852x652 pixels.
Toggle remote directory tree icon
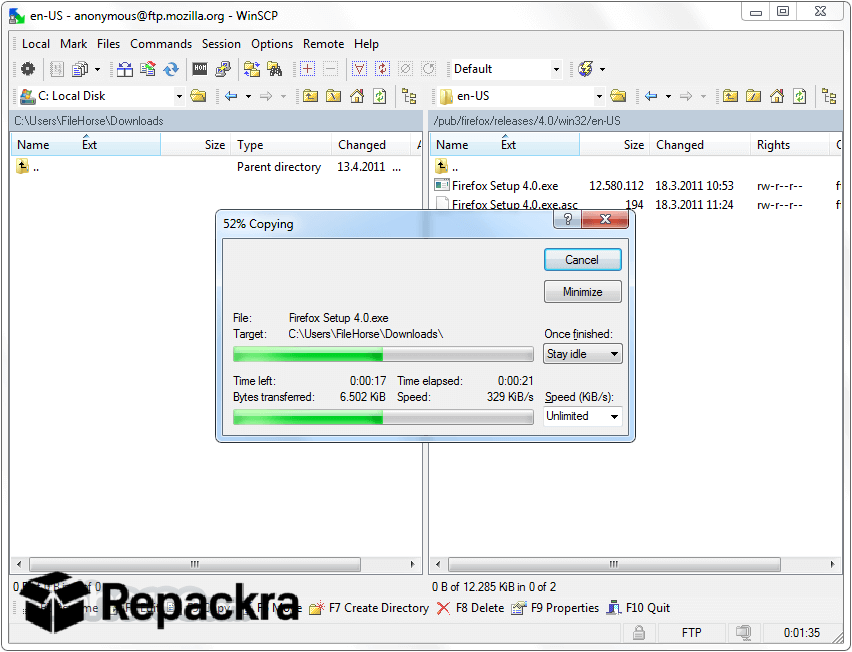[829, 96]
